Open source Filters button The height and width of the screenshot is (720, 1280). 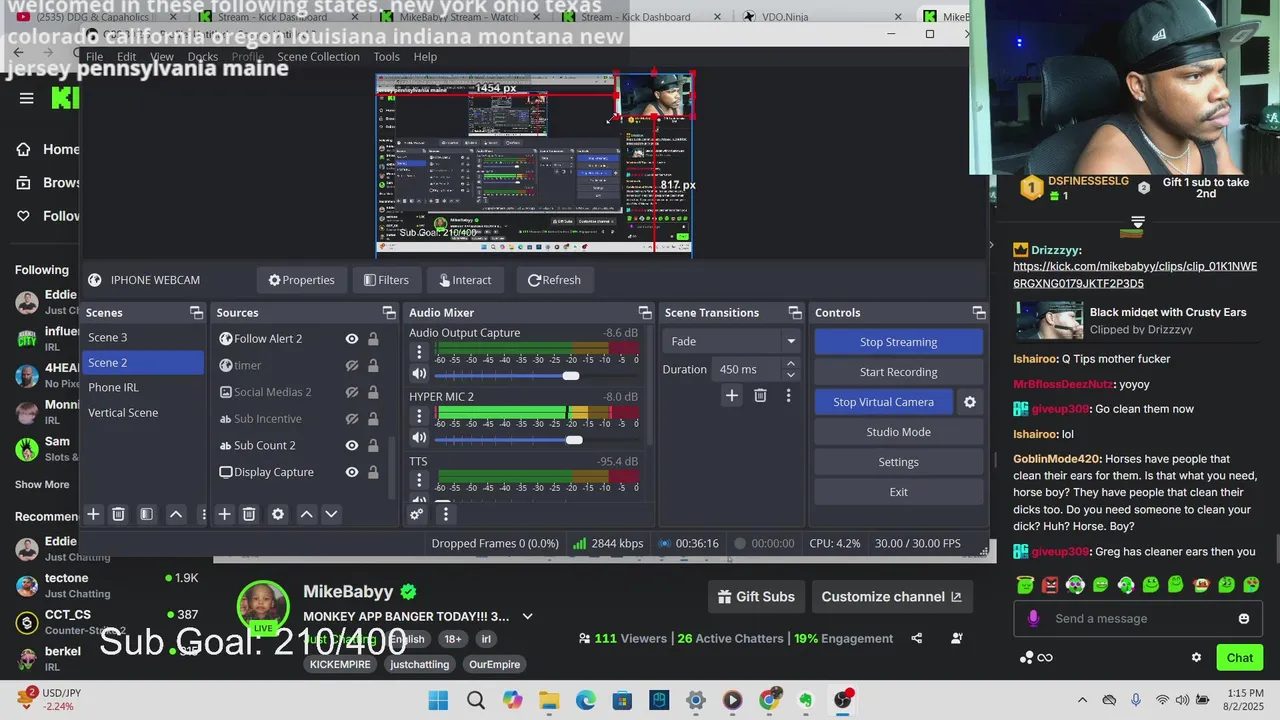[x=386, y=280]
